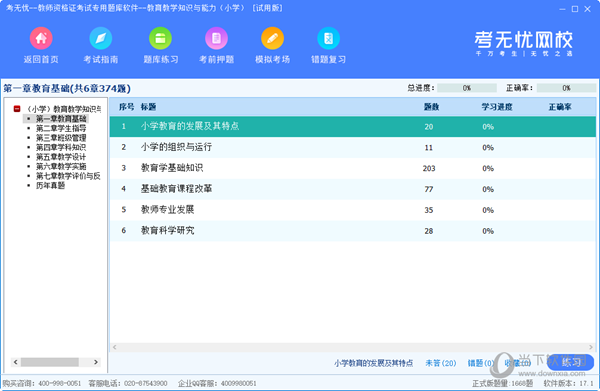This screenshot has height=391, width=600.
Task: Select 第七章教学评价与反 in the tree
Action: click(x=68, y=176)
